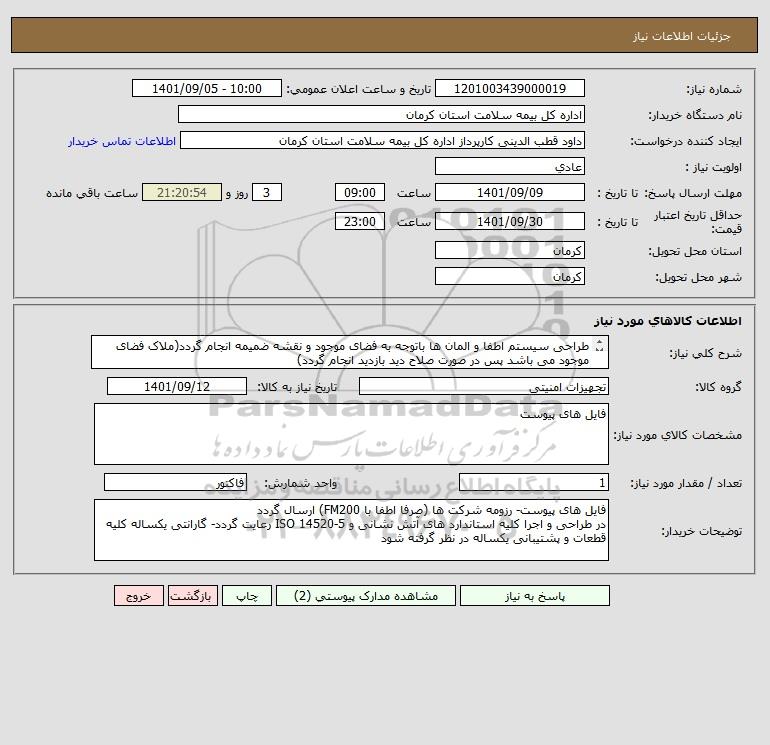
Task: Click the response deadline time 09:00
Action: (x=360, y=193)
